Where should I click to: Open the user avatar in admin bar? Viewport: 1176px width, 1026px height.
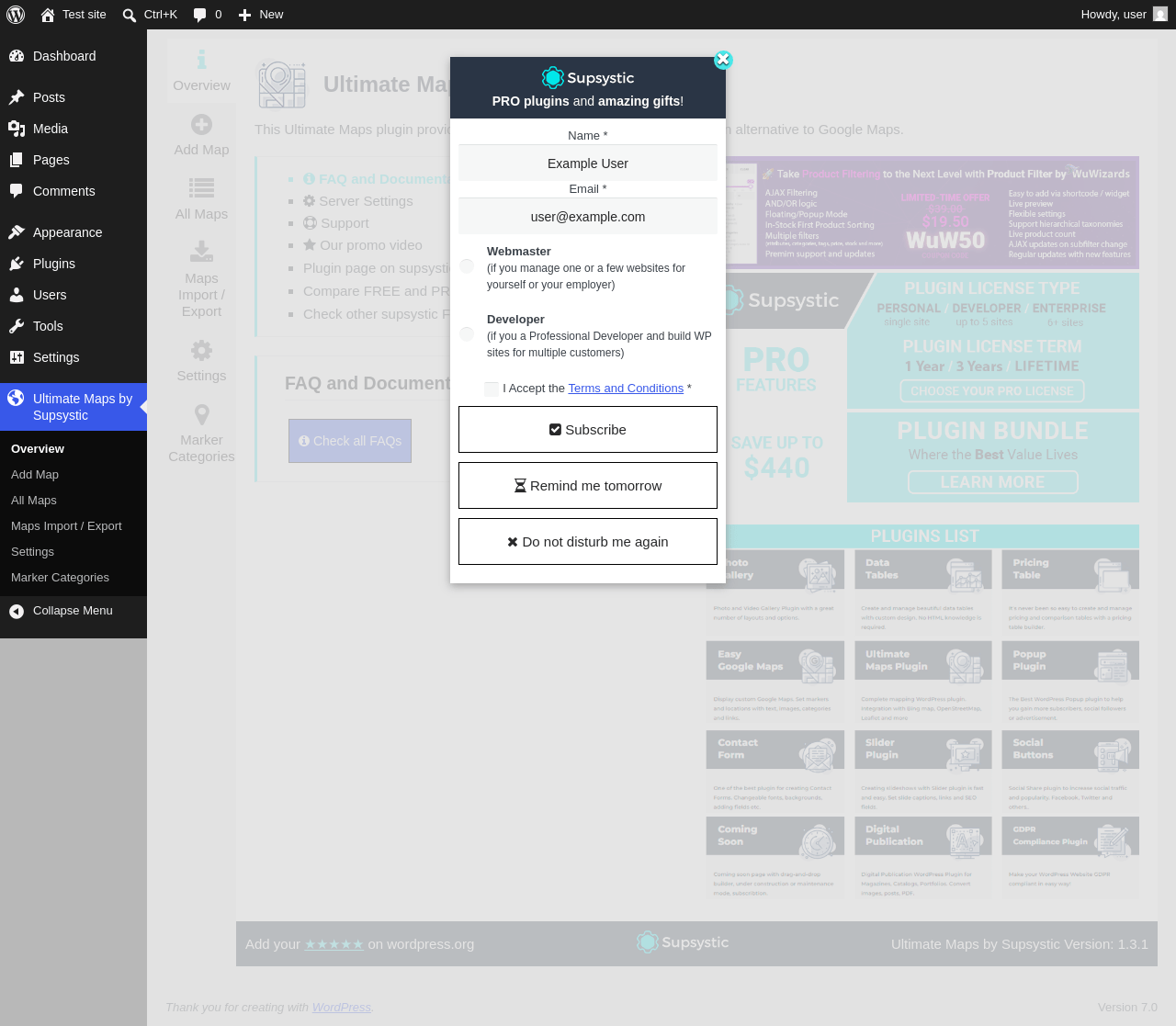[1160, 15]
